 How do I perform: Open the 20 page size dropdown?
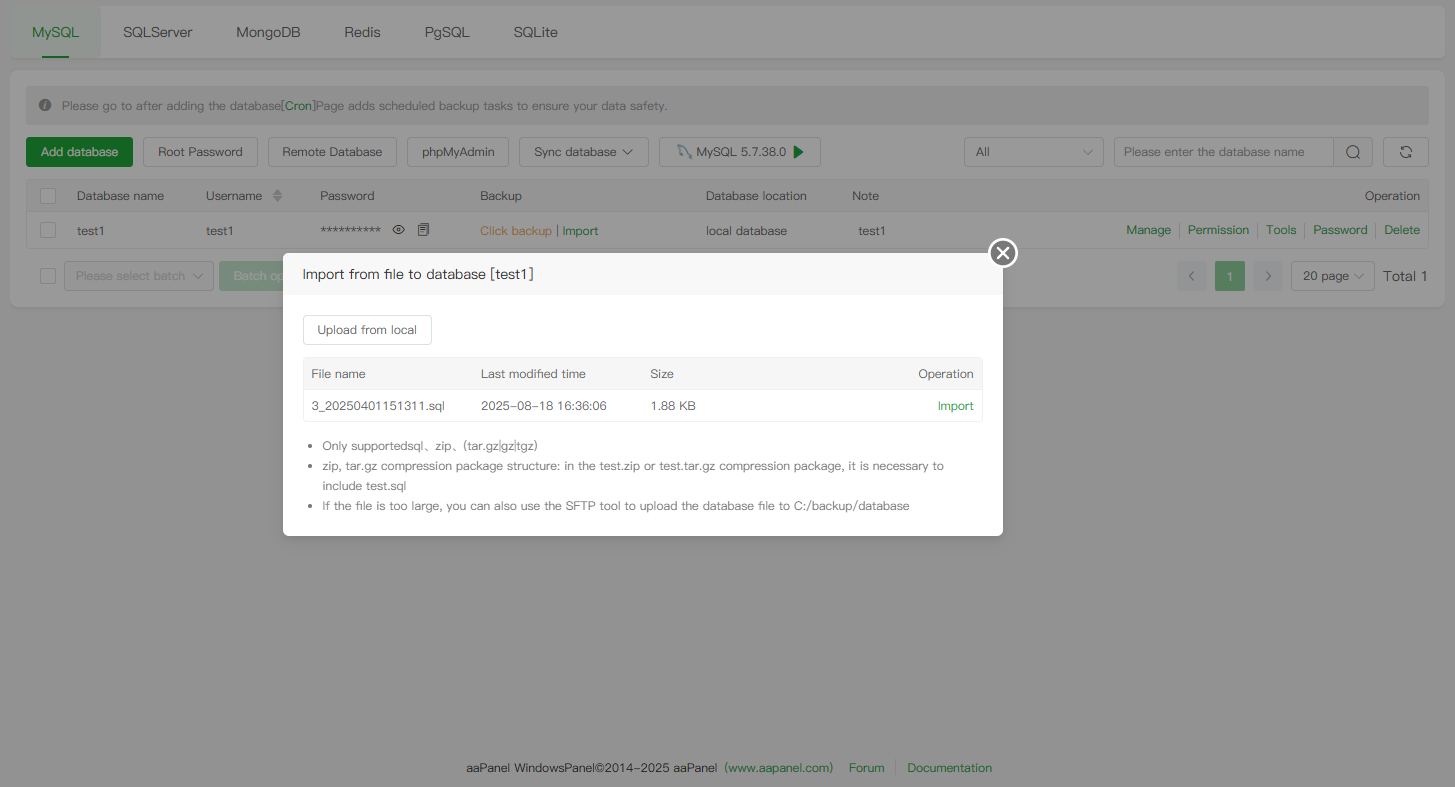click(x=1332, y=276)
